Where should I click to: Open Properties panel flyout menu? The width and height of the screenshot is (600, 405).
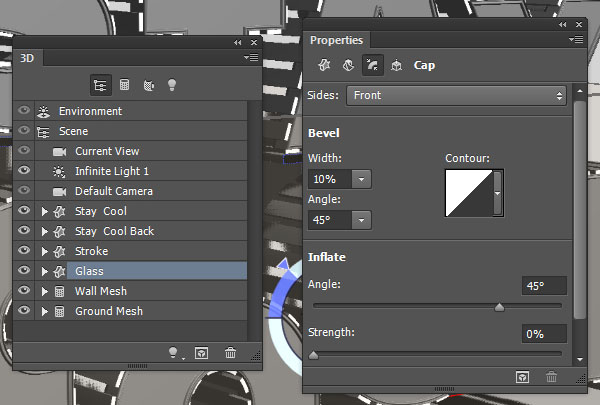point(576,39)
